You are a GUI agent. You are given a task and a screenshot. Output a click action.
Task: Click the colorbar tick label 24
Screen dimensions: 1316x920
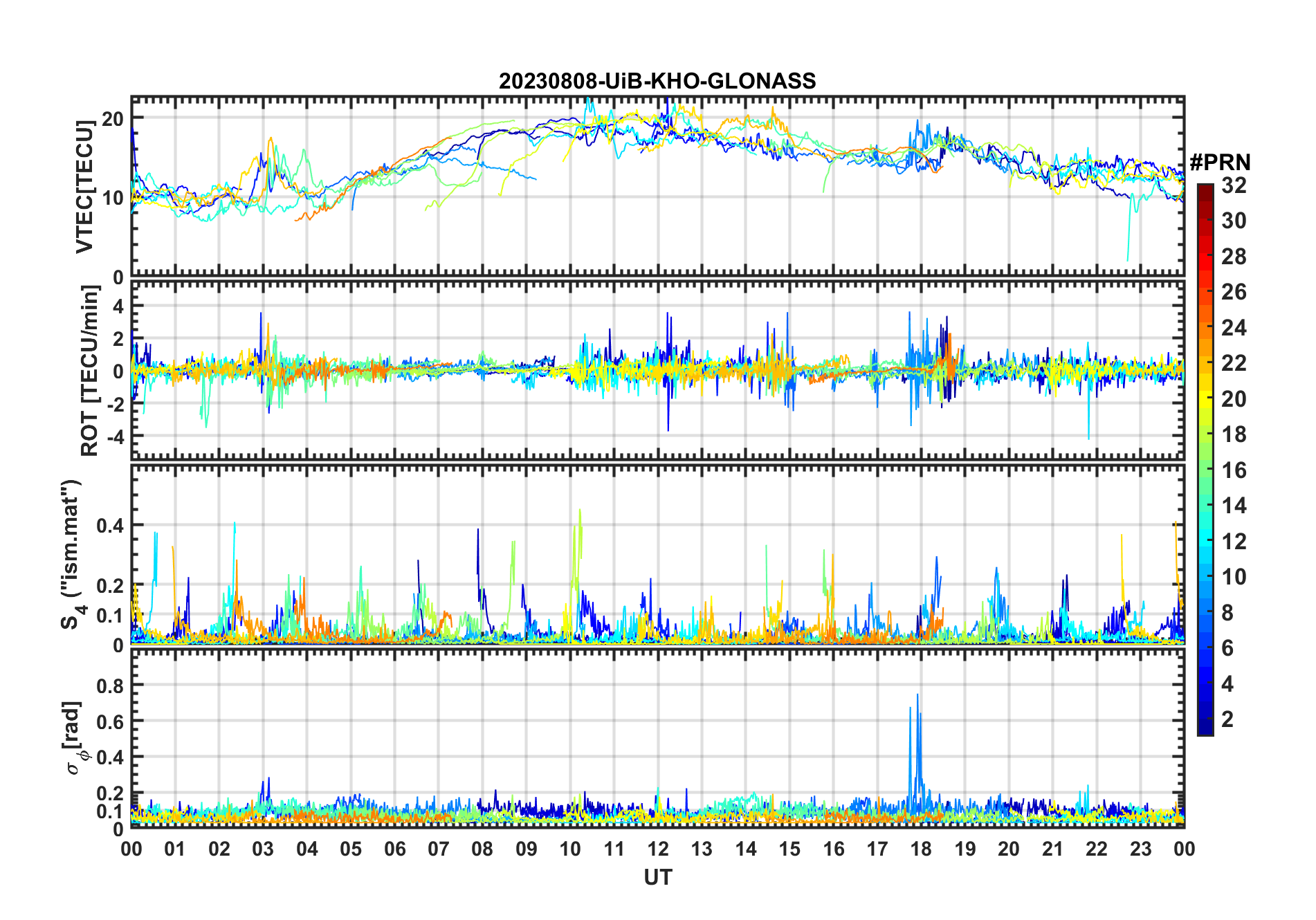coord(1234,328)
